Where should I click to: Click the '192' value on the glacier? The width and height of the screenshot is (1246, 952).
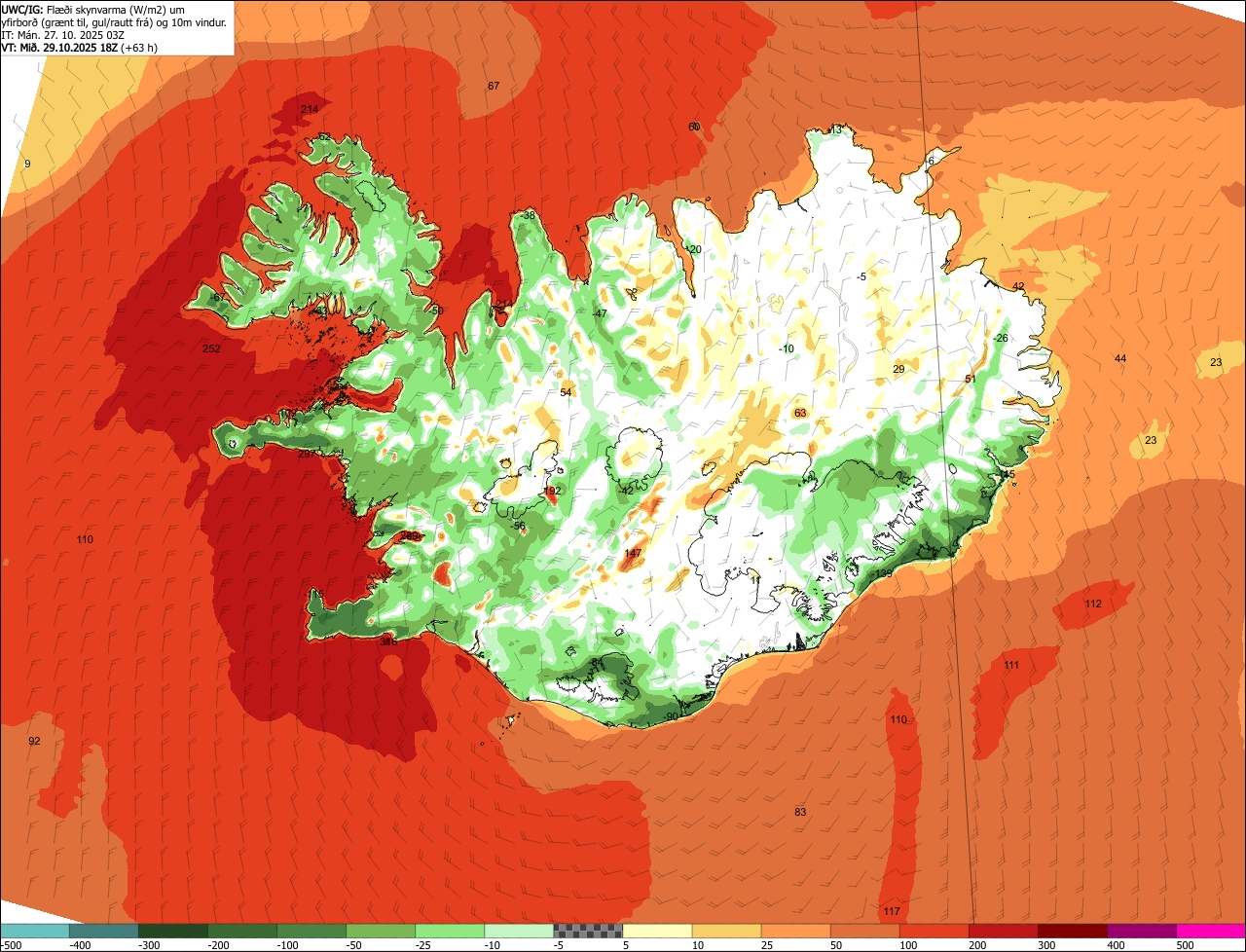(x=553, y=492)
